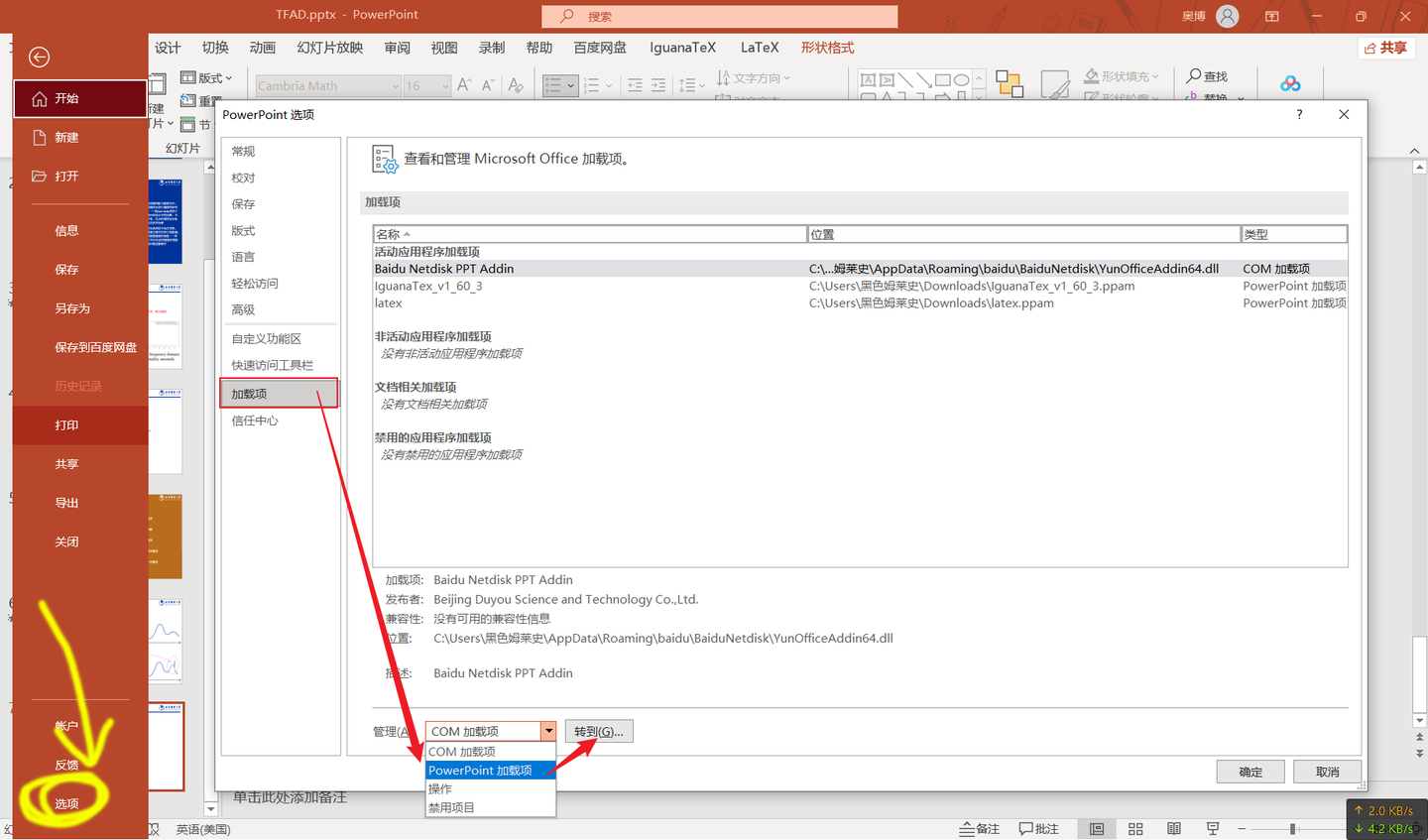Click the search box in title bar

(x=720, y=17)
